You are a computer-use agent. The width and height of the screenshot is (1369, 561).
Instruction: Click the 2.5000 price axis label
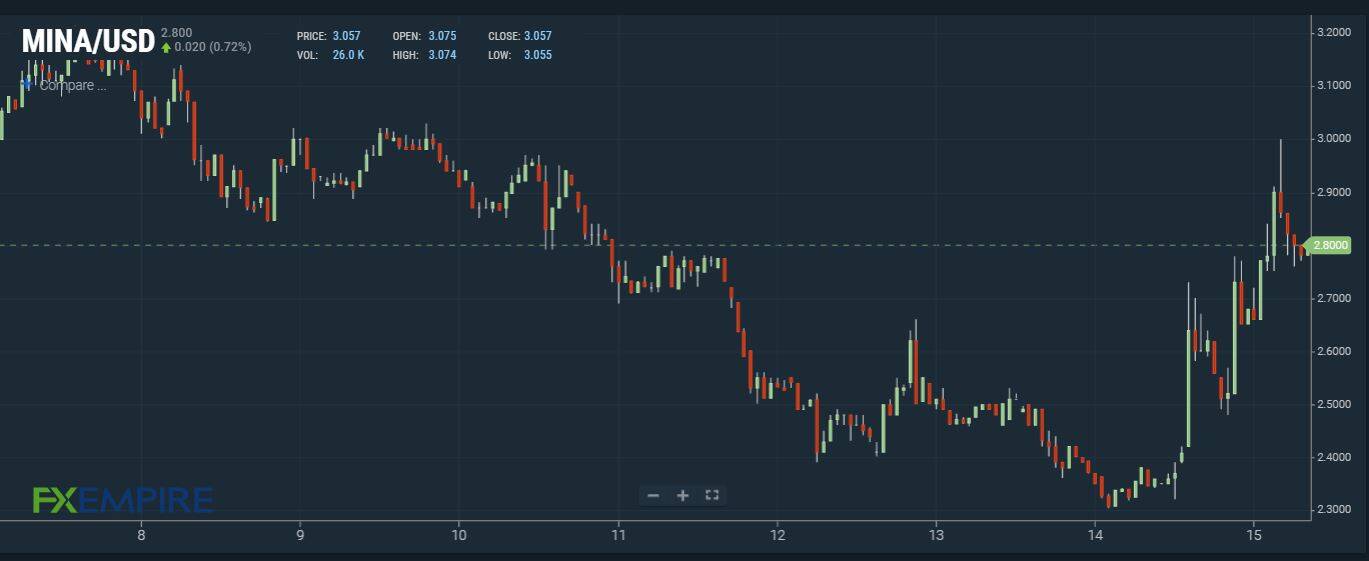(1335, 405)
